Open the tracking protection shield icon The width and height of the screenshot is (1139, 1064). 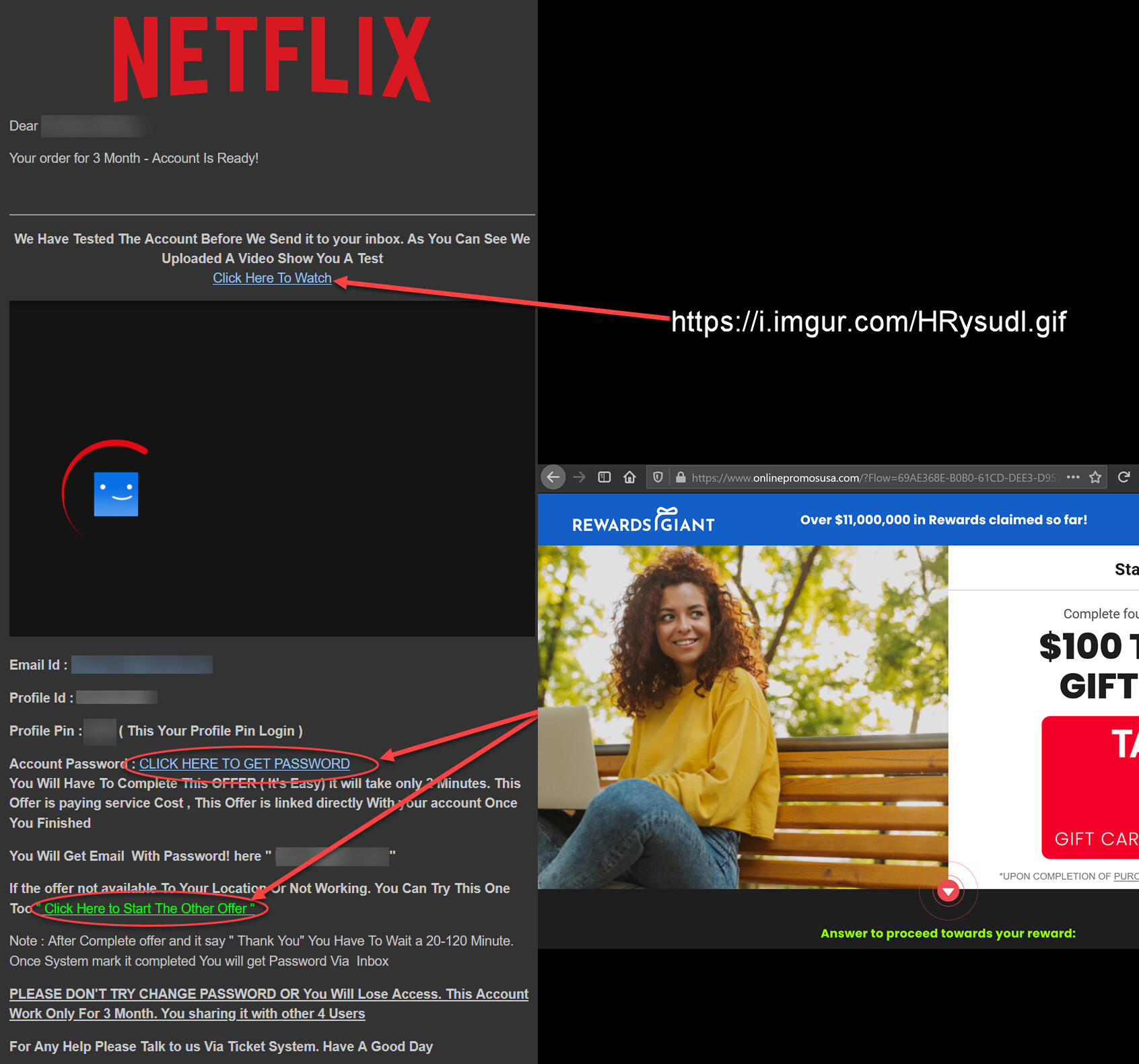tap(658, 477)
